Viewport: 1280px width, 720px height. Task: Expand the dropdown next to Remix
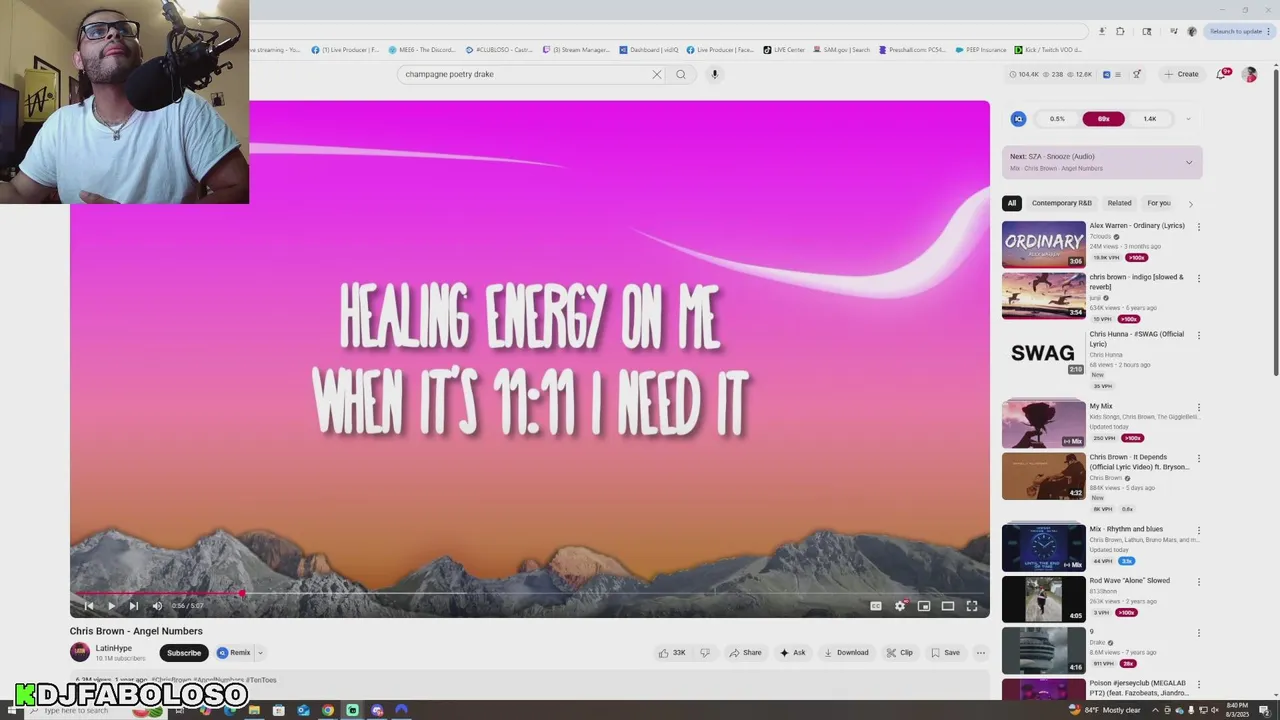point(260,653)
